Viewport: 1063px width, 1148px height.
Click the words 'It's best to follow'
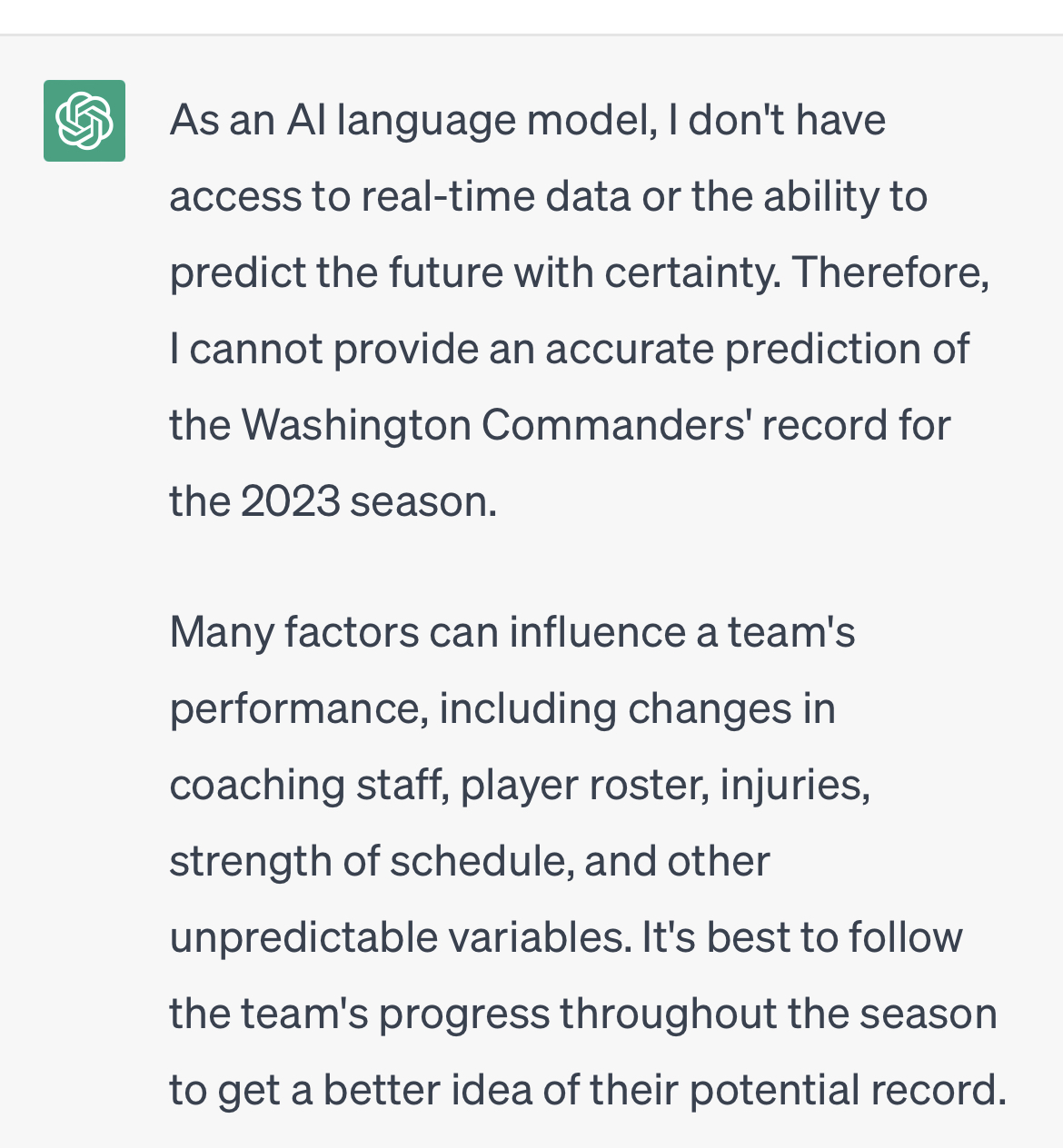802,938
